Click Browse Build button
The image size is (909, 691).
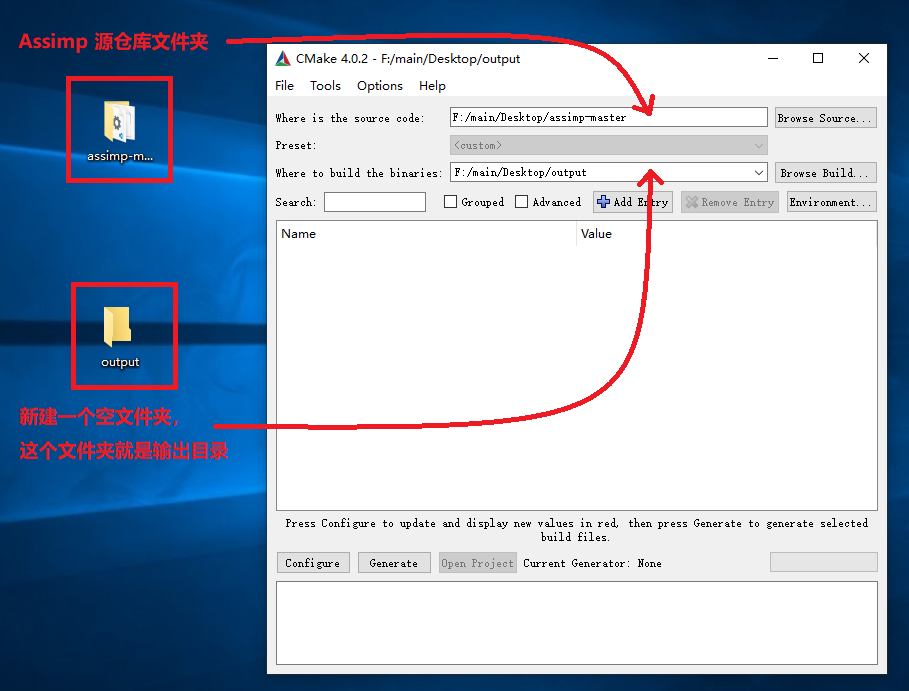coord(825,173)
